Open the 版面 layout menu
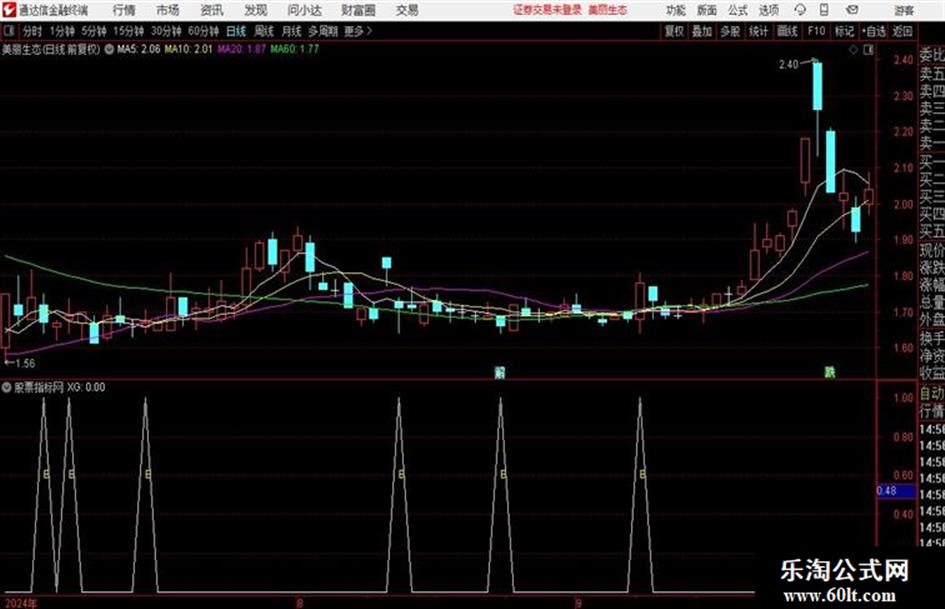The image size is (945, 609). (707, 10)
